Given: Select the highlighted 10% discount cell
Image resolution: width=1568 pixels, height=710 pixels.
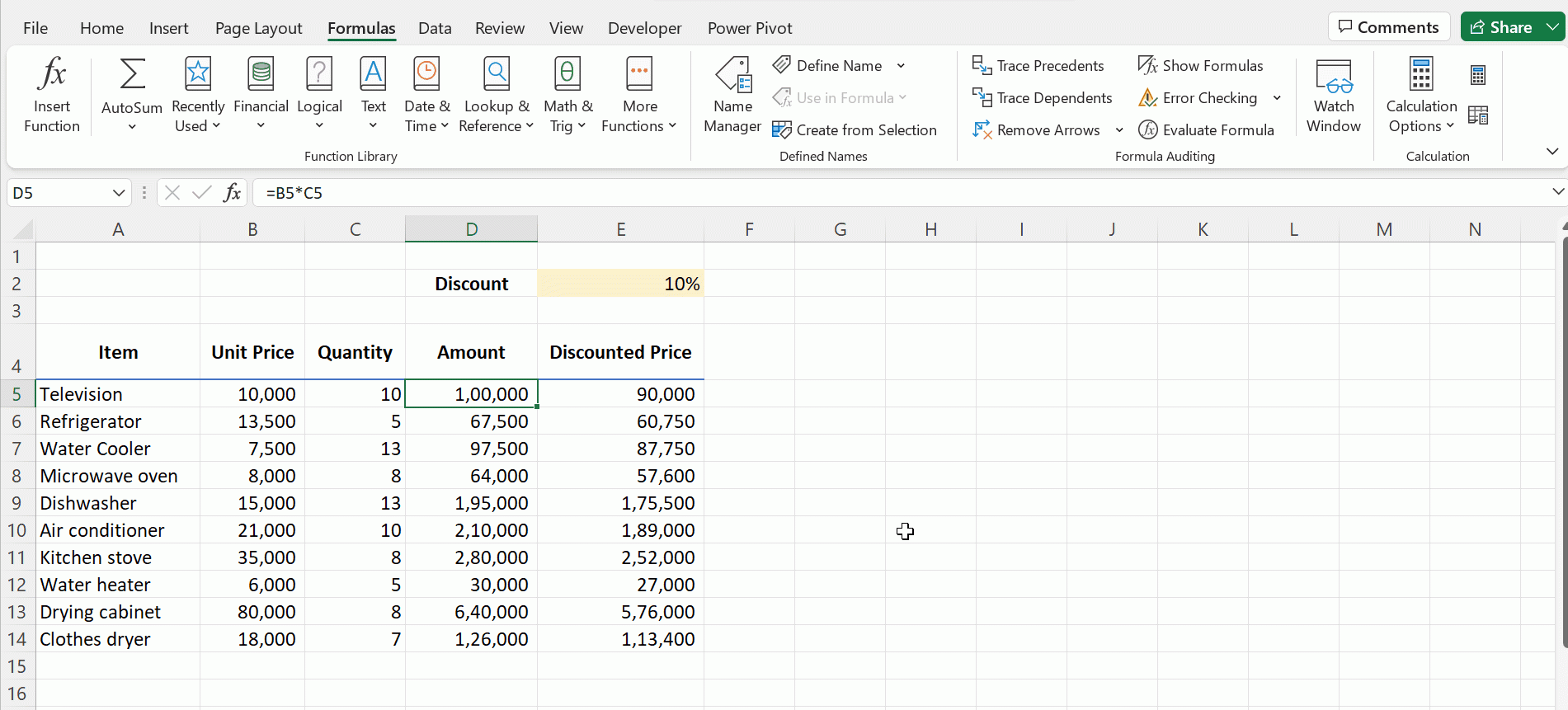Looking at the screenshot, I should [x=620, y=284].
